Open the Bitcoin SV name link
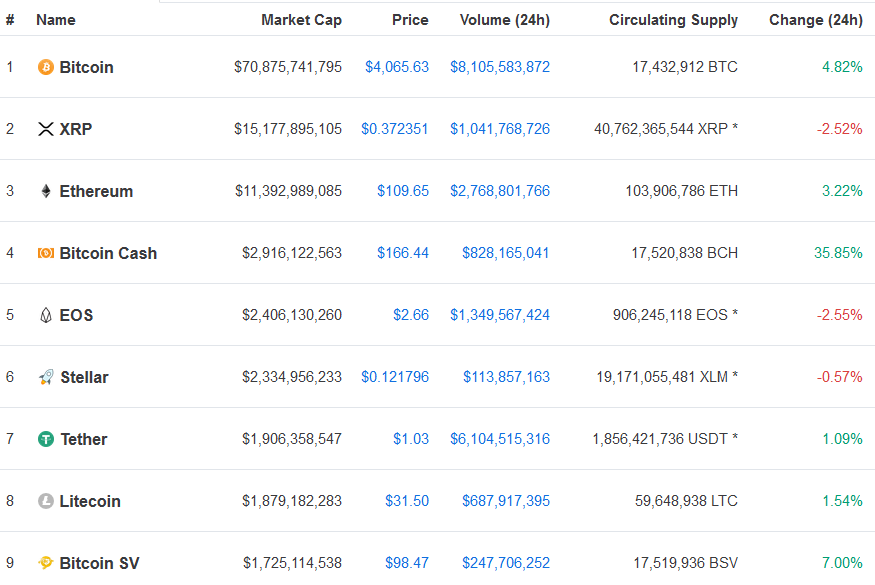Image resolution: width=875 pixels, height=585 pixels. (x=99, y=563)
